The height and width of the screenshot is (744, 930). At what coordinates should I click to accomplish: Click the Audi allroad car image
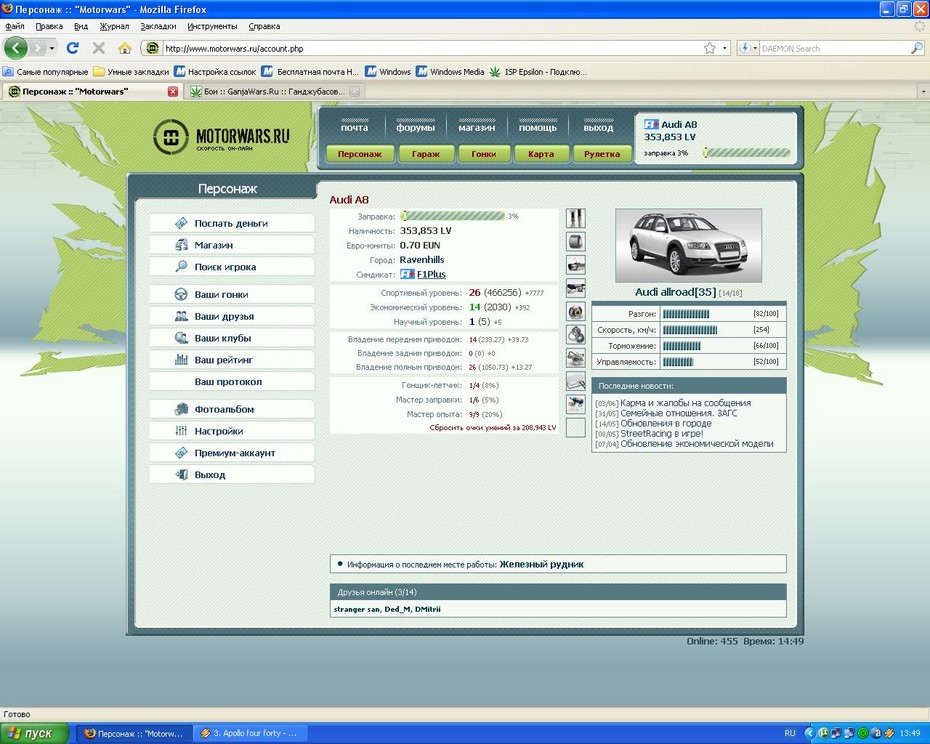click(688, 245)
